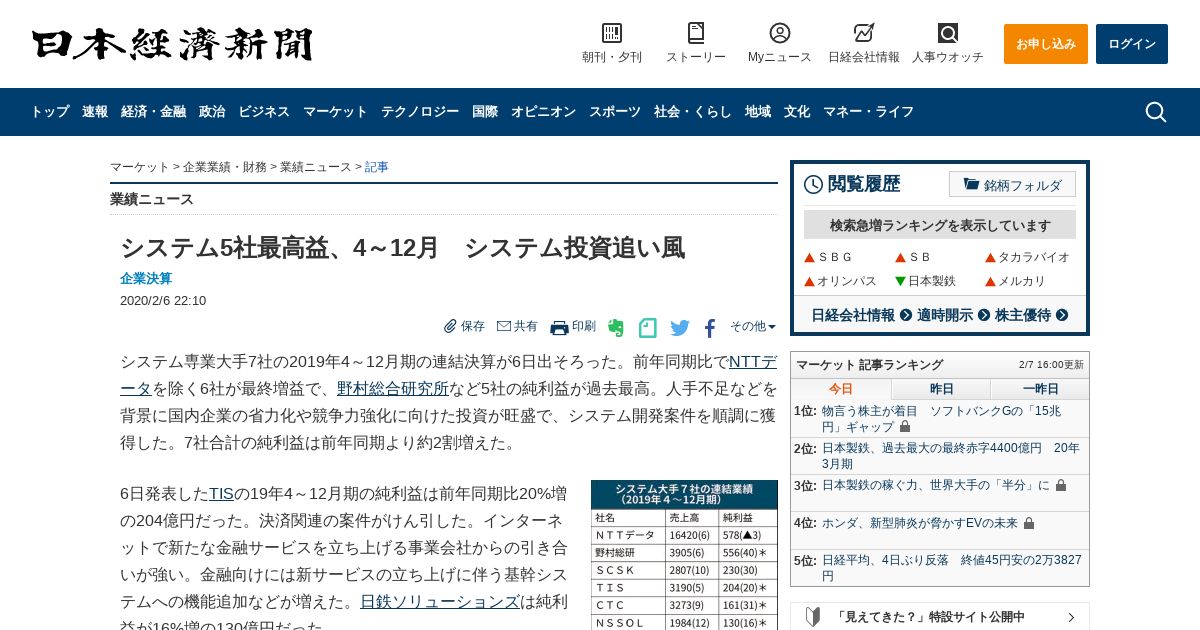This screenshot has width=1200, height=630.
Task: Open the 経済・金融 menu item
Action: (154, 112)
